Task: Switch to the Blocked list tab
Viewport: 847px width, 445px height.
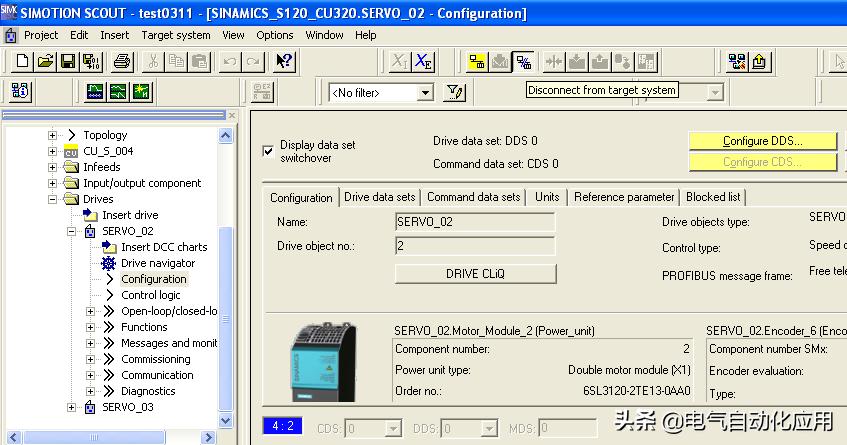Action: (x=713, y=197)
